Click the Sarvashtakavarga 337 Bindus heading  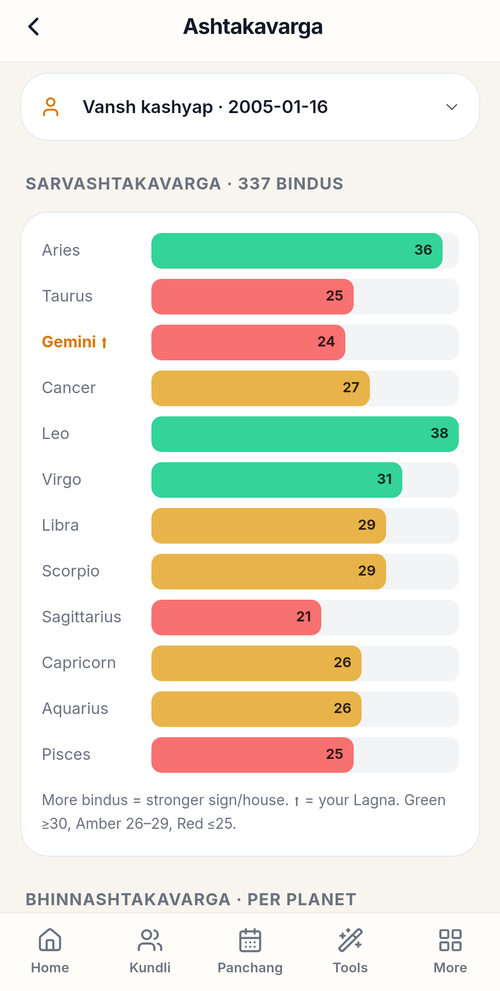(x=184, y=184)
